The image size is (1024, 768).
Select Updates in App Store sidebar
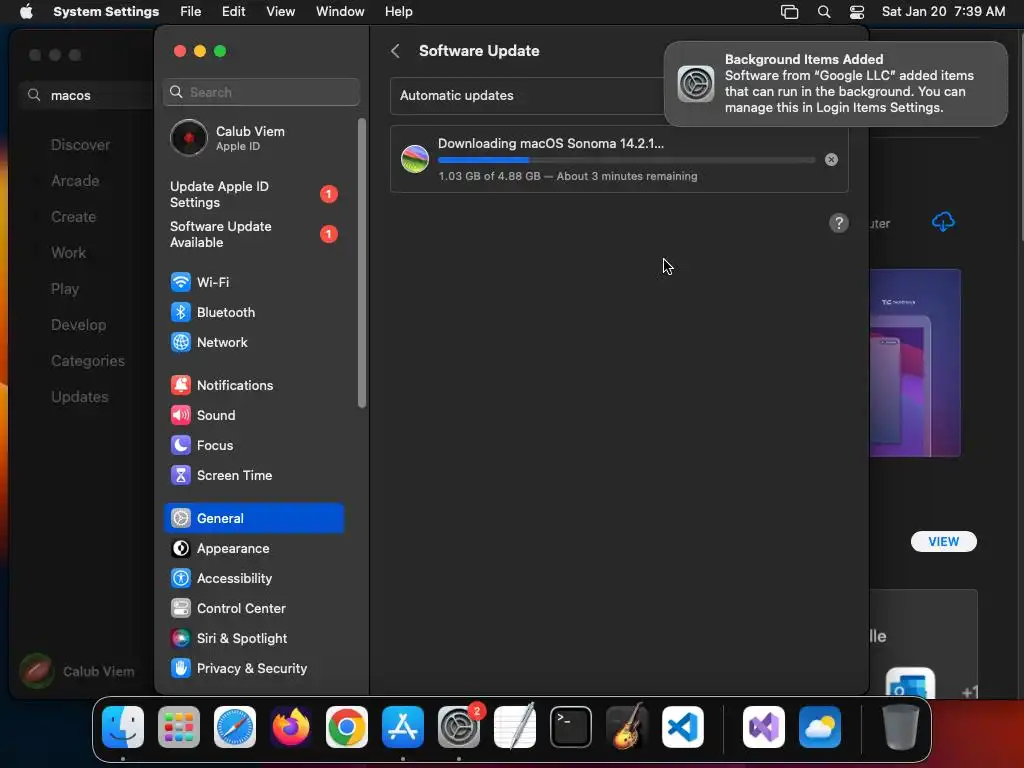(80, 396)
